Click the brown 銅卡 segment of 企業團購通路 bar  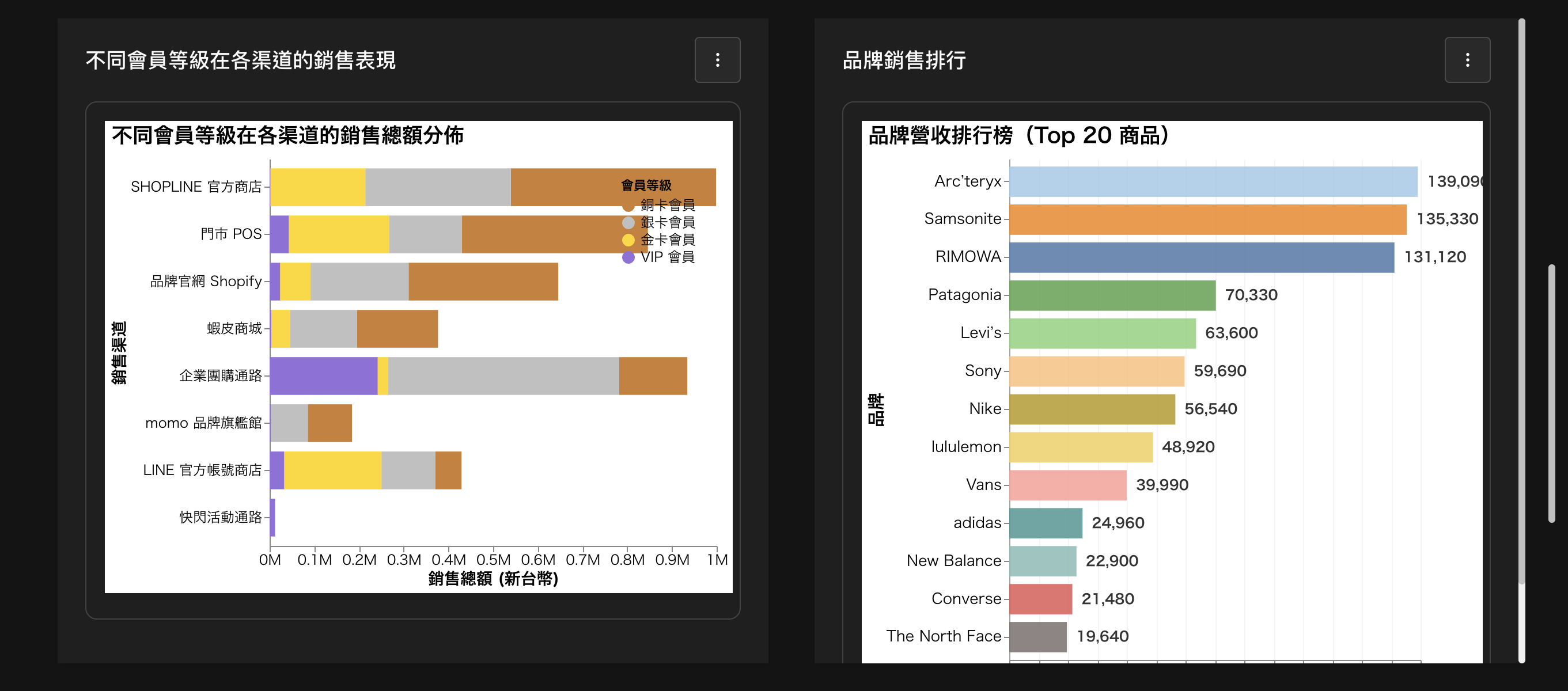(653, 376)
